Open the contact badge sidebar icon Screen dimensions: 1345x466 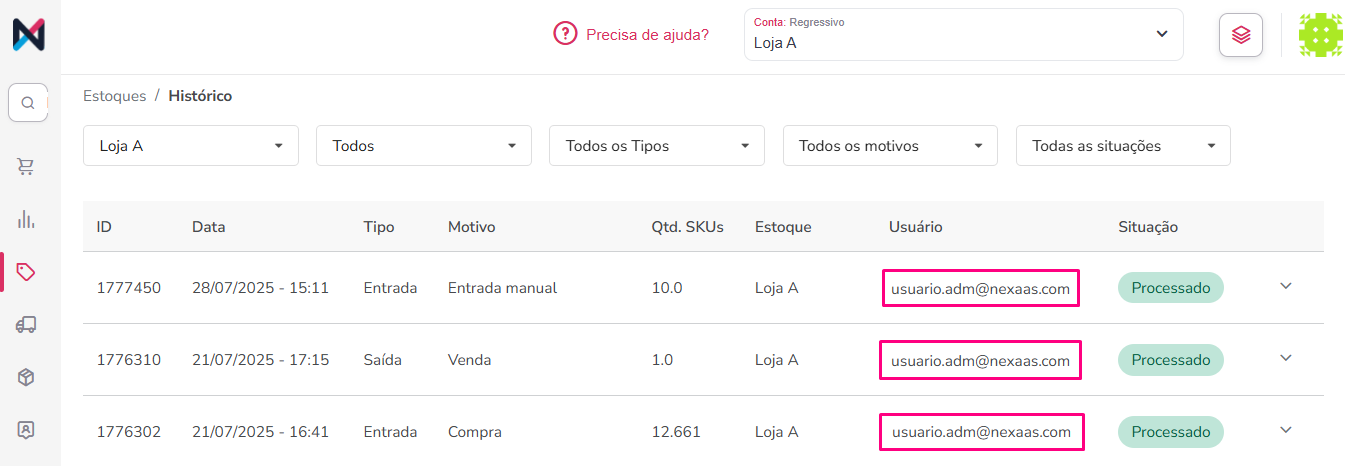(x=27, y=429)
